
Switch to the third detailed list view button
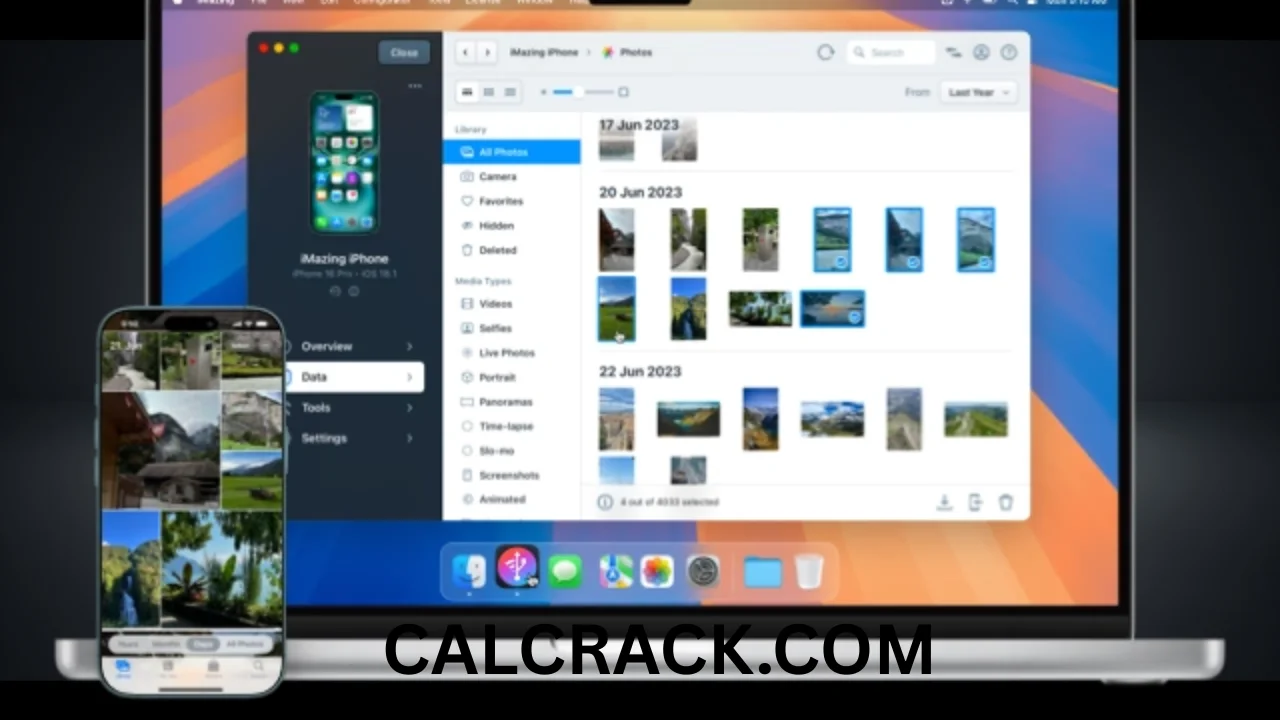[x=510, y=92]
